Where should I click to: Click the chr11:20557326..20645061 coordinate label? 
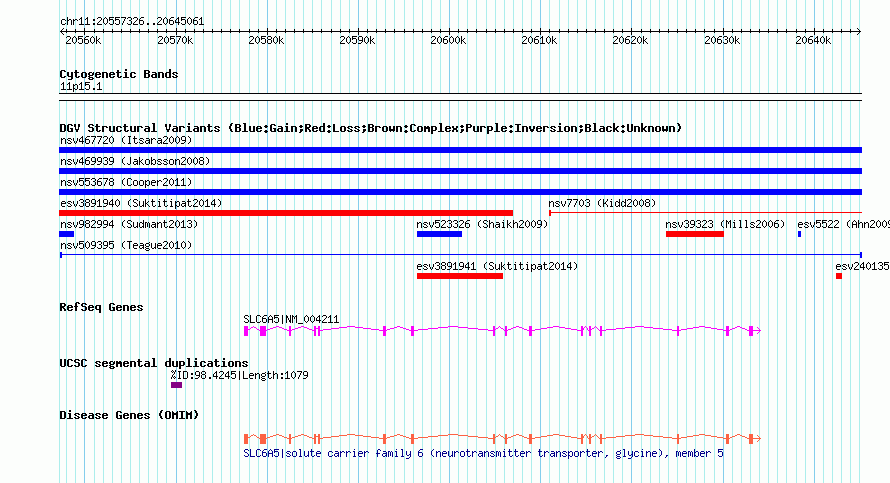pos(132,22)
